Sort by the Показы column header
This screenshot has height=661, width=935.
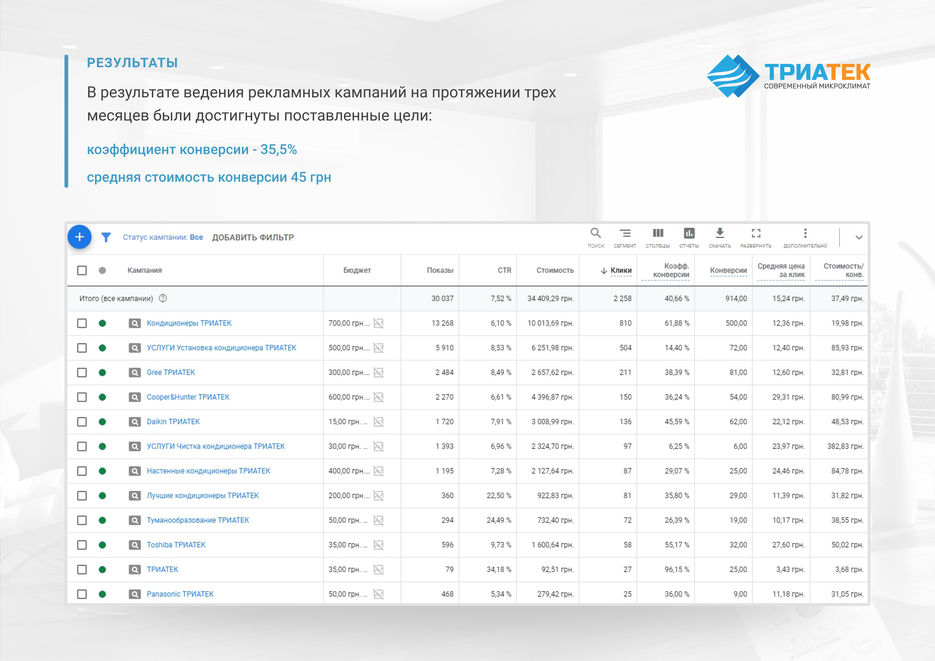pyautogui.click(x=440, y=270)
